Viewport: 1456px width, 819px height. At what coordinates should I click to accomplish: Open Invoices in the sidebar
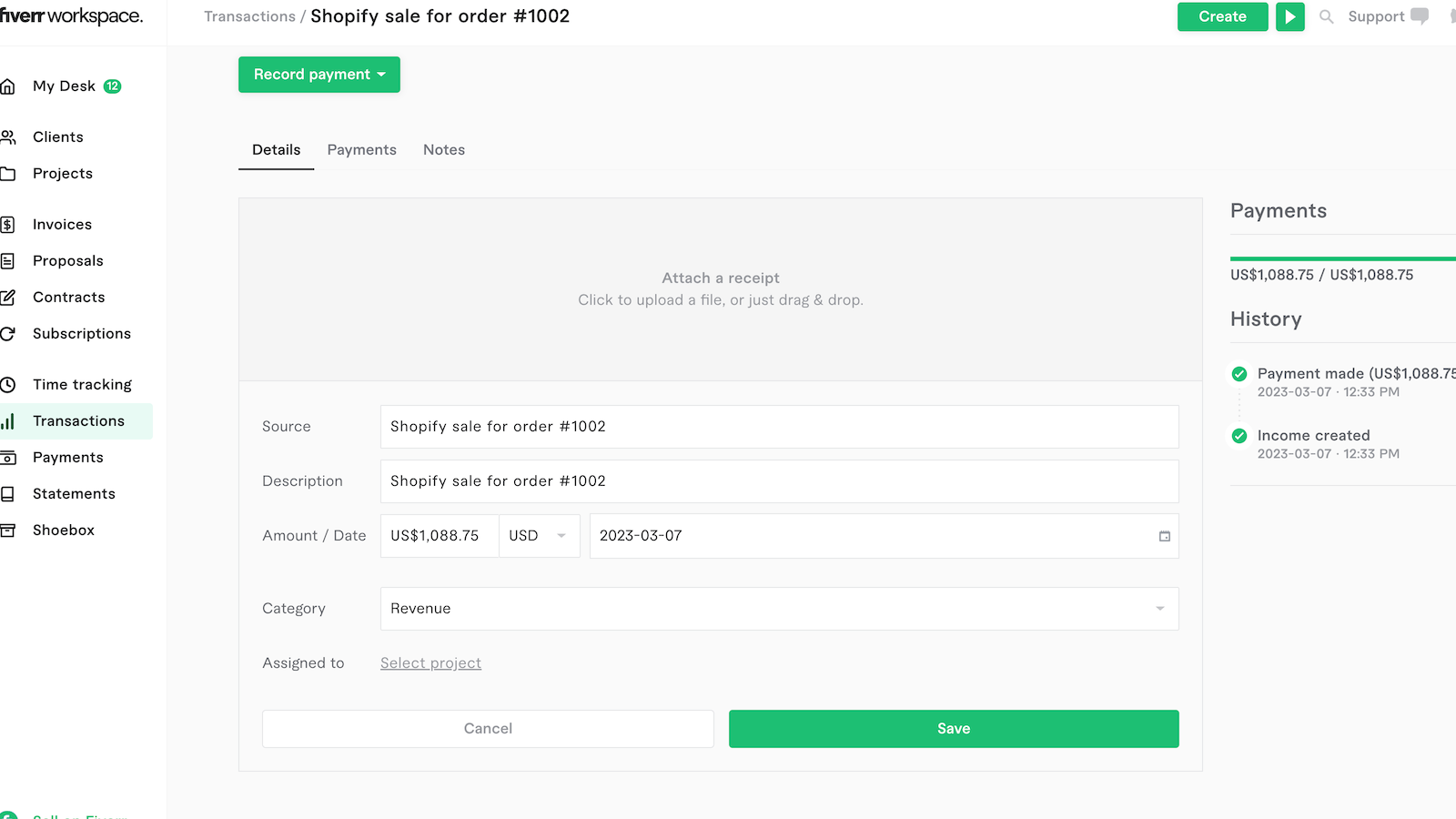point(62,225)
